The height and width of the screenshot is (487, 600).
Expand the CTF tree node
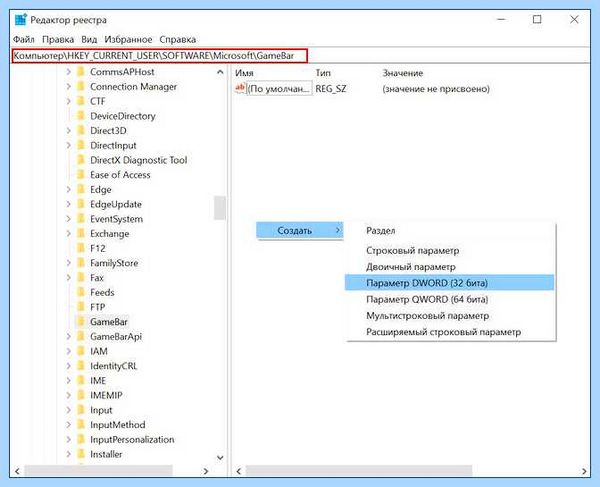point(68,101)
